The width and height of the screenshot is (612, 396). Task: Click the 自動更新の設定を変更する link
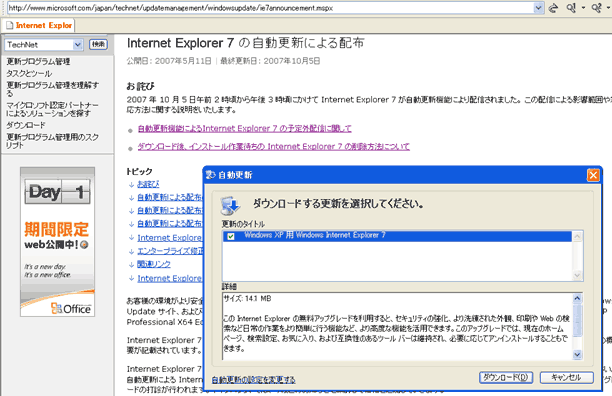coord(254,380)
